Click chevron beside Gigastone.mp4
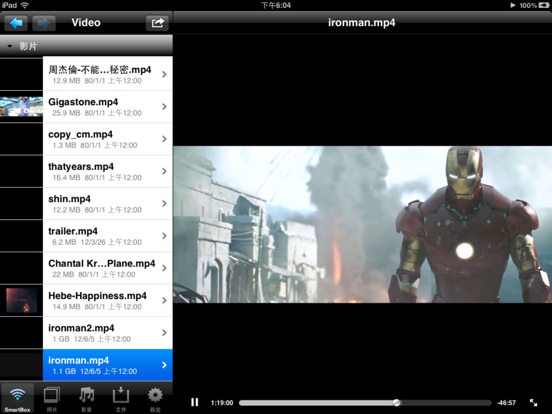 [164, 107]
